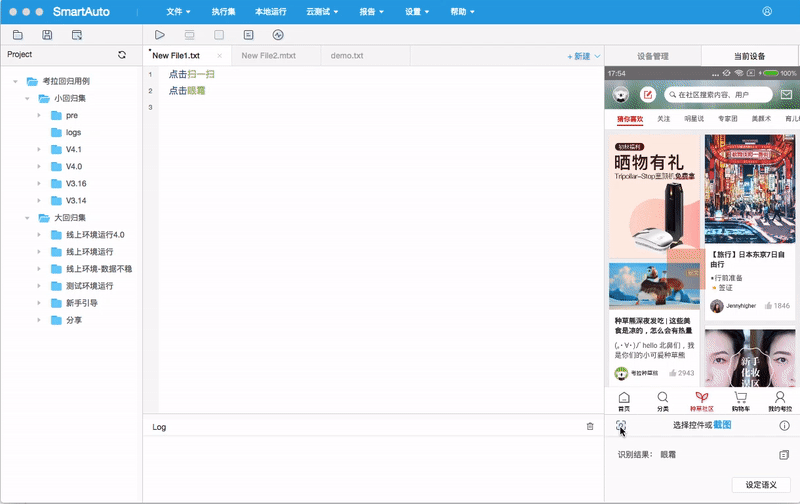
Task: Click the control picker icon in the device panel
Action: 620,425
